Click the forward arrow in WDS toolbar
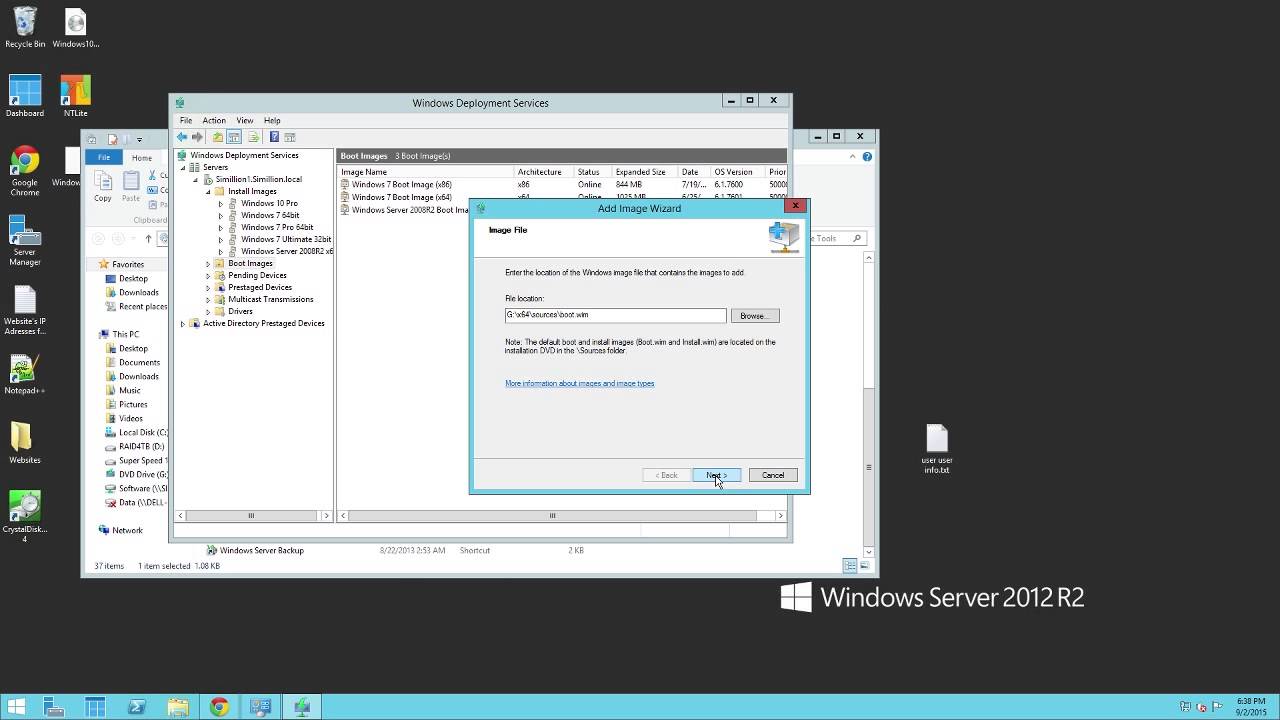 click(x=197, y=137)
